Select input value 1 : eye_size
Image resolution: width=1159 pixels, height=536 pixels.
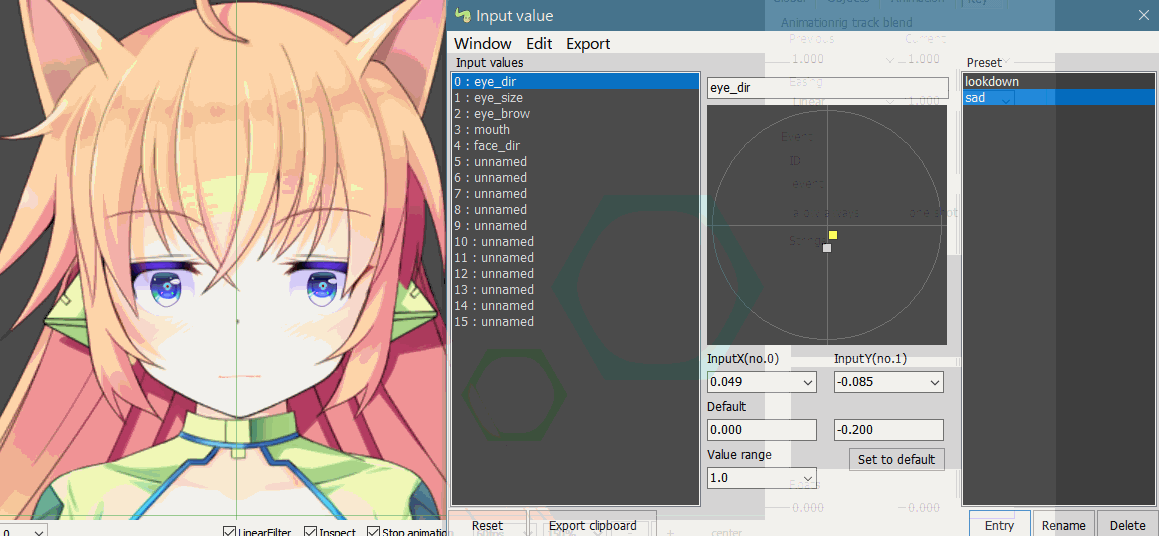(x=575, y=98)
